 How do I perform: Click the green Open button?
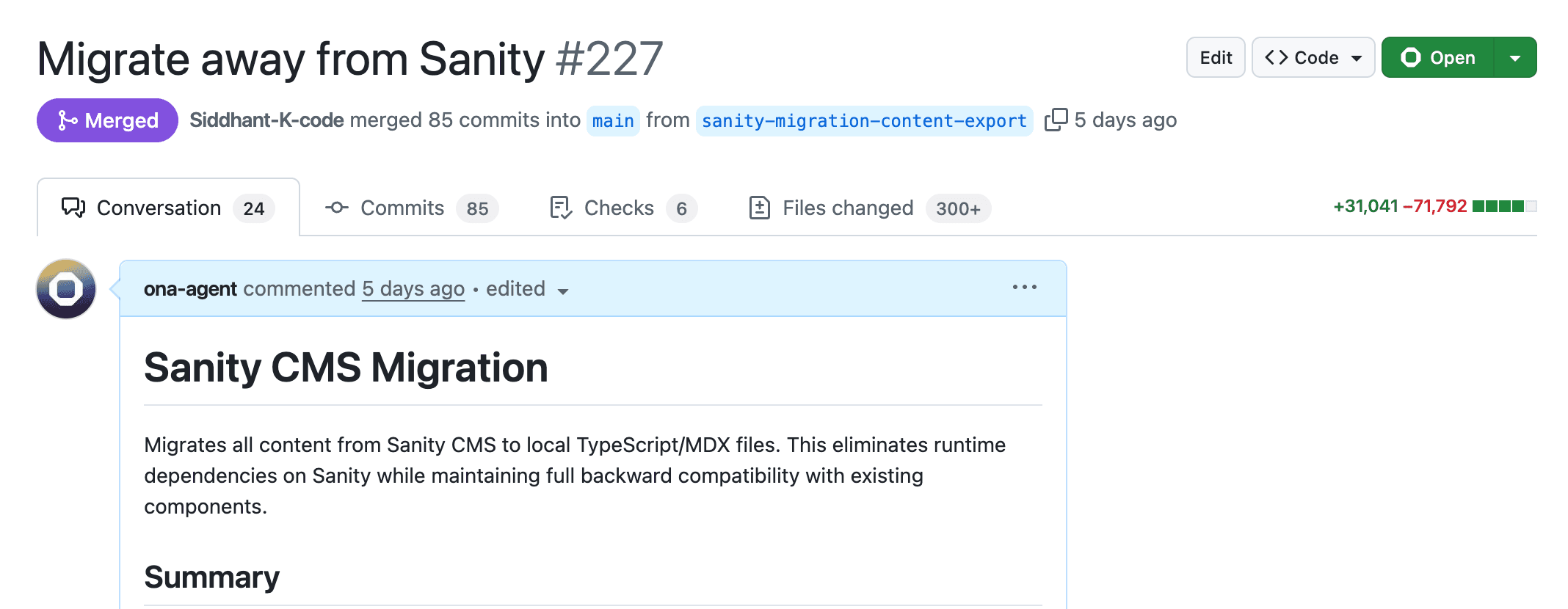1438,57
